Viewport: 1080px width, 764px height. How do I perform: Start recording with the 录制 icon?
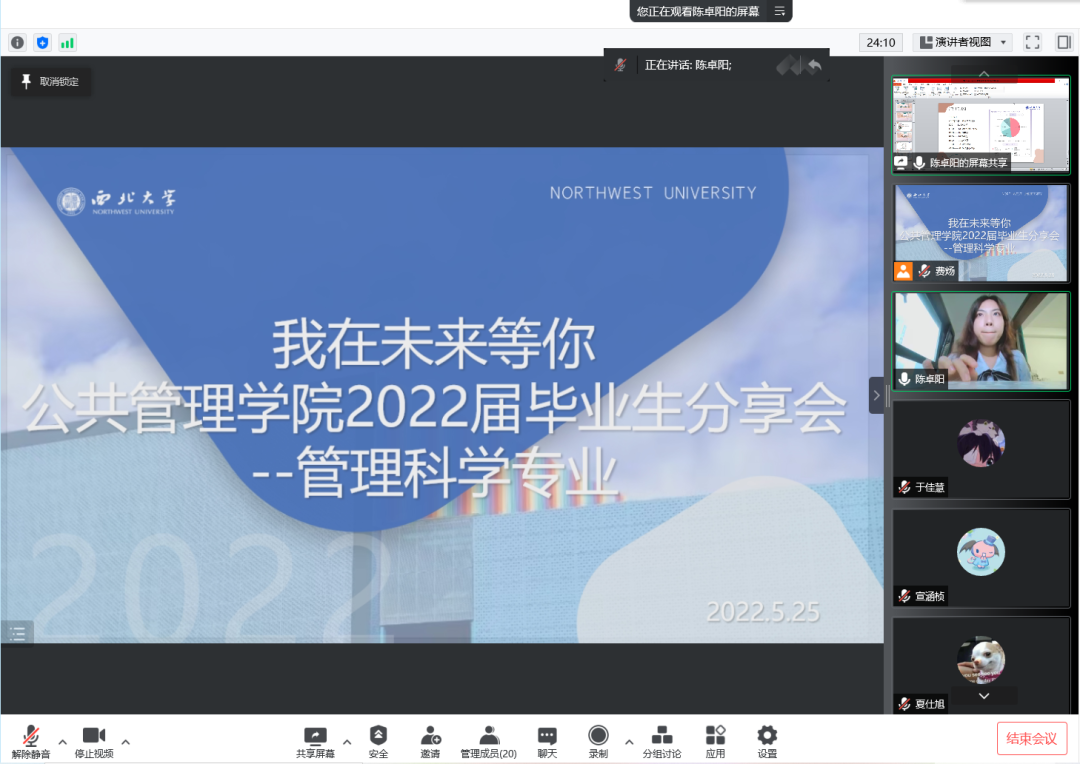click(x=597, y=740)
